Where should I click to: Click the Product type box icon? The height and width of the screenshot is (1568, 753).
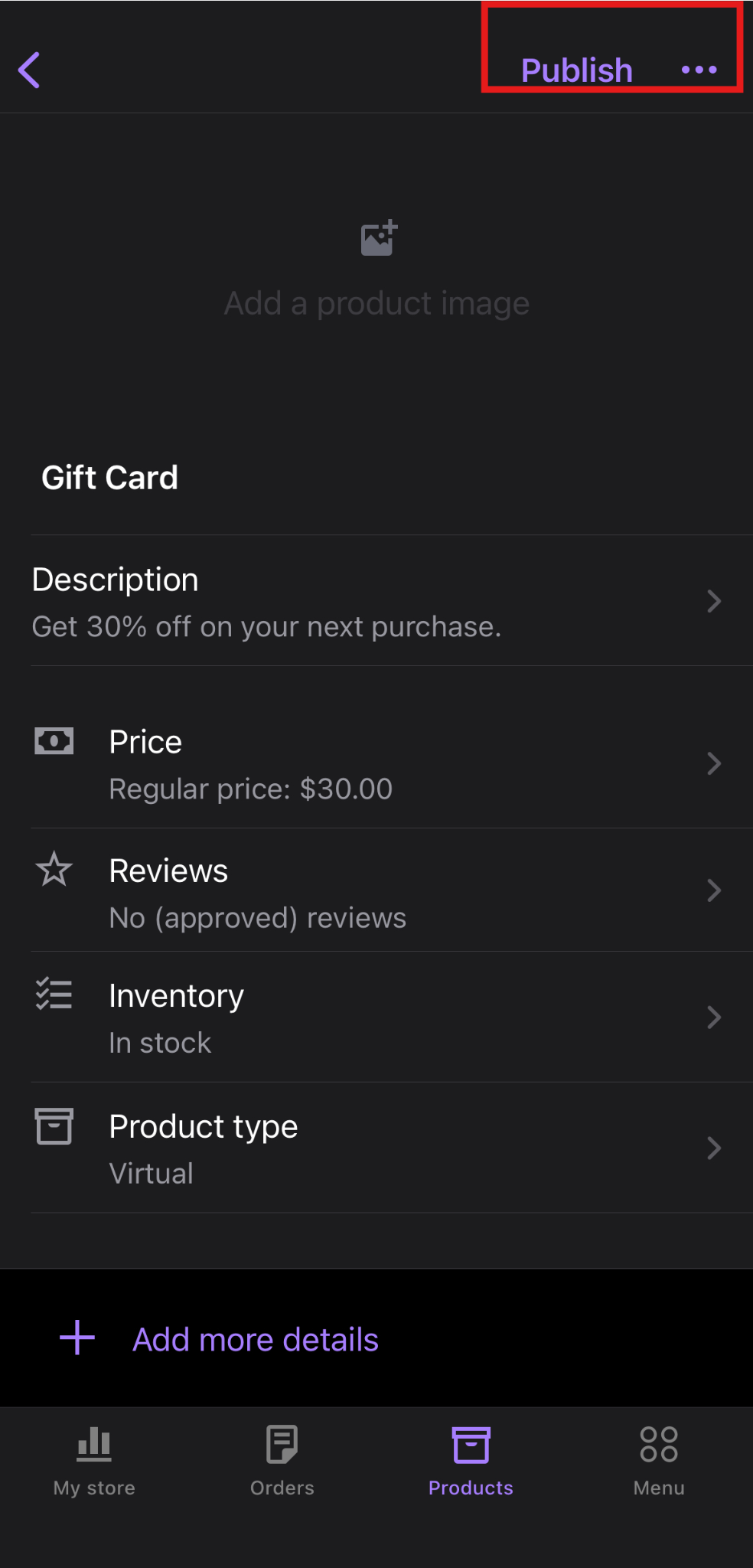[x=54, y=1126]
